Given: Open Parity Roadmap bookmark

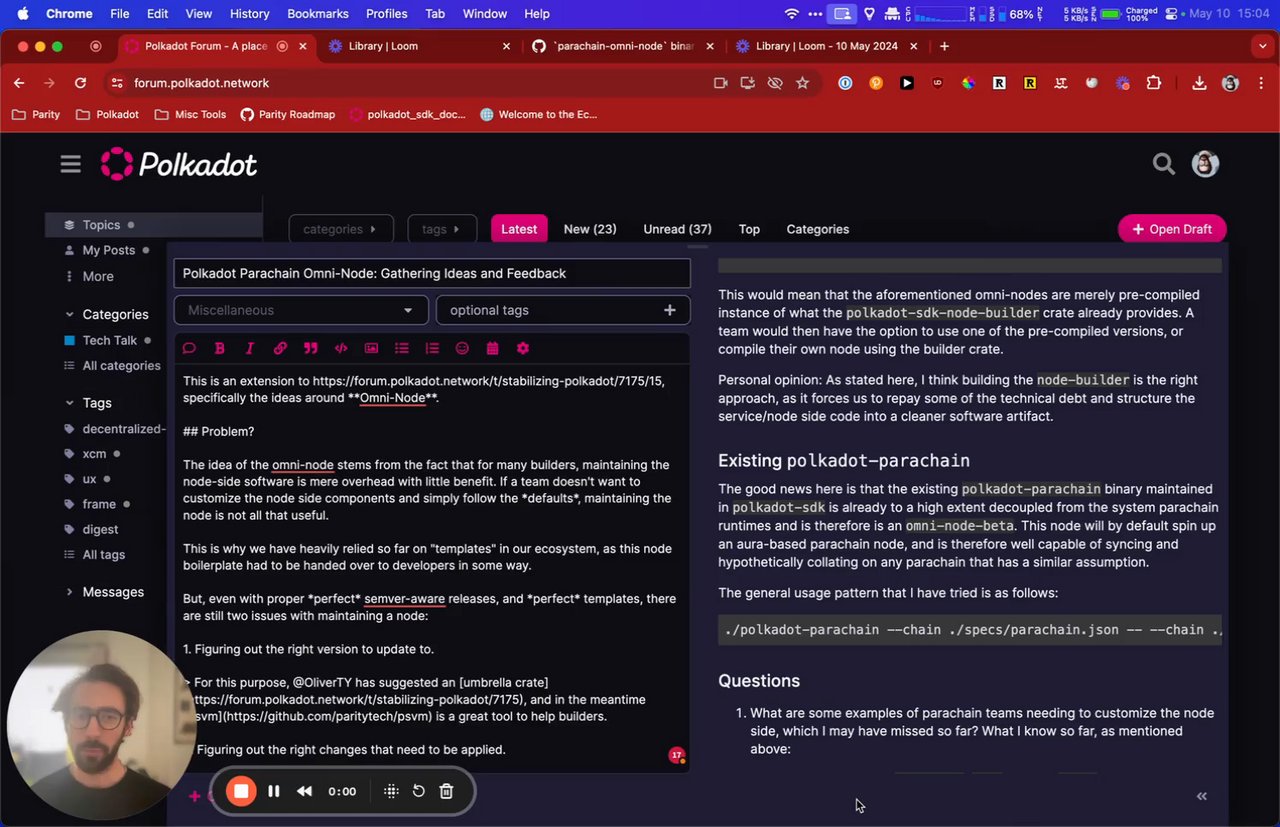Looking at the screenshot, I should 288,114.
